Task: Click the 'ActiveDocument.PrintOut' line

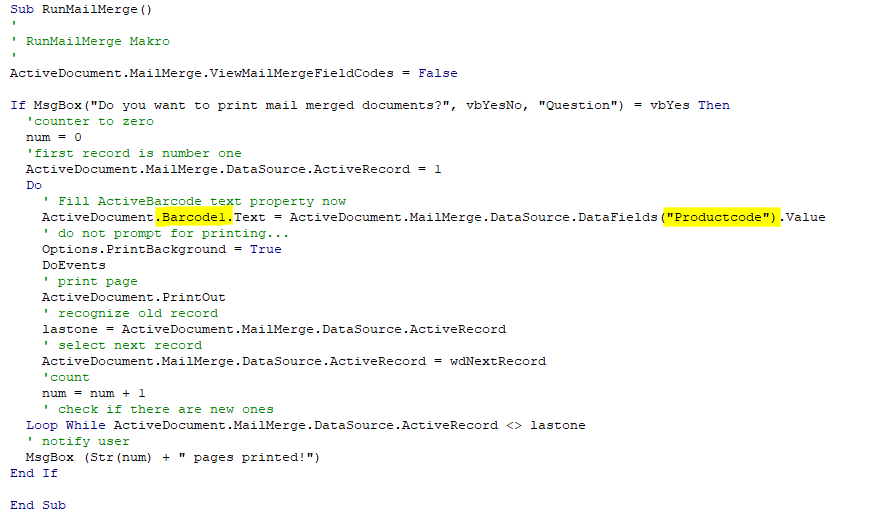Action: pos(133,297)
